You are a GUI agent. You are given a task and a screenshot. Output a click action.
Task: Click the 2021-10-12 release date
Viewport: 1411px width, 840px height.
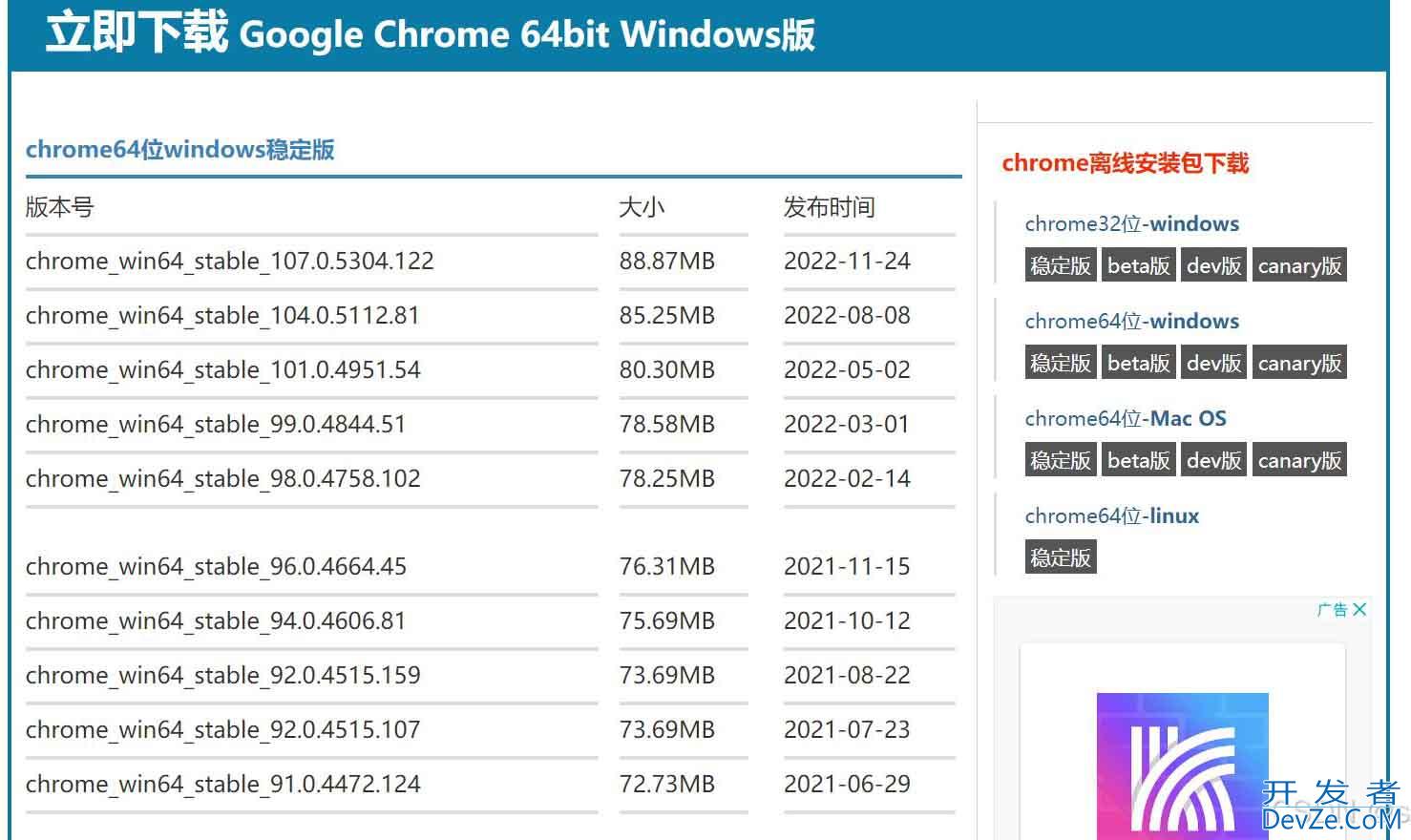click(x=847, y=620)
